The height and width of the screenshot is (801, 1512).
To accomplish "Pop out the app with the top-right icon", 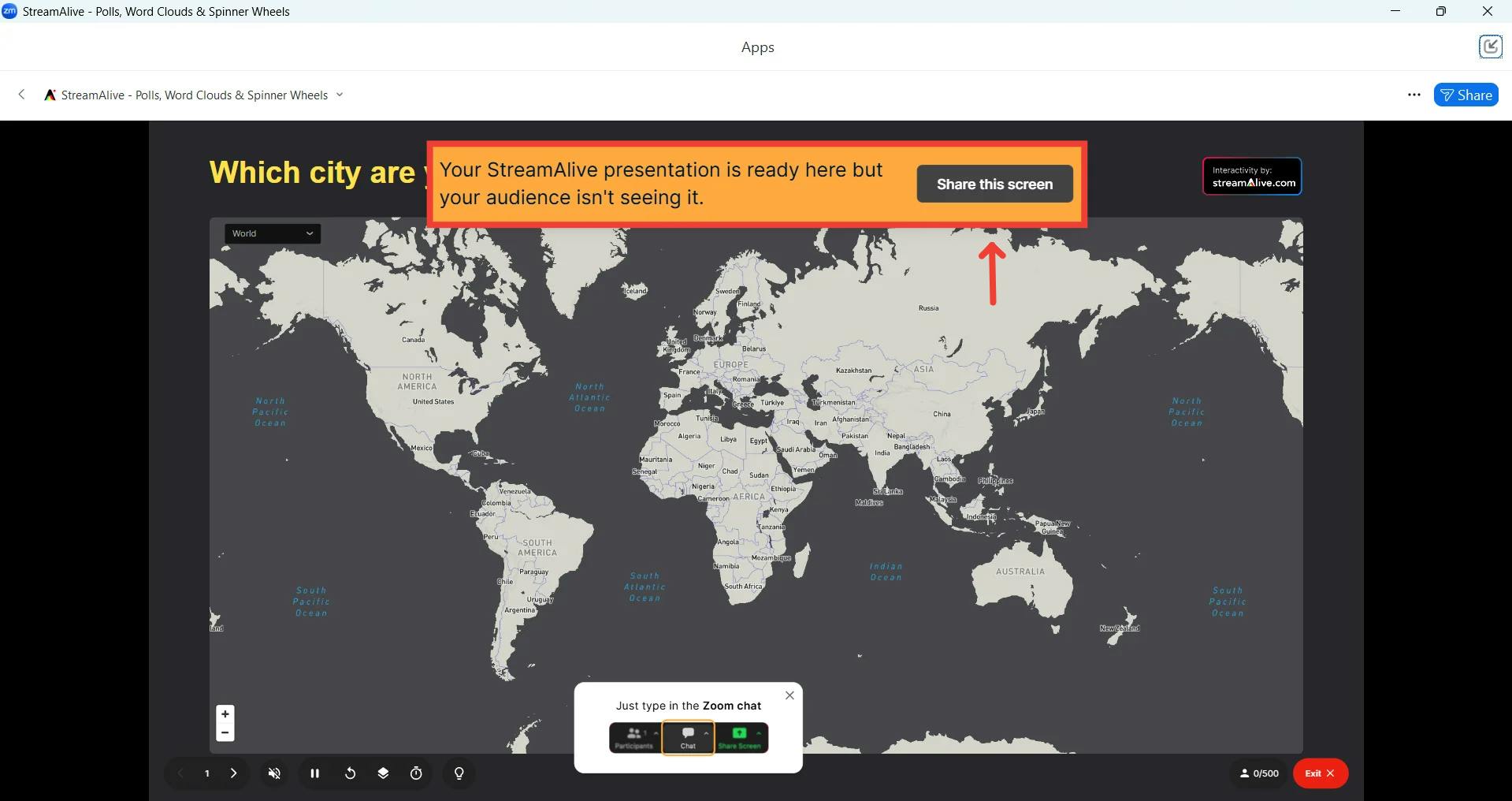I will tap(1490, 47).
